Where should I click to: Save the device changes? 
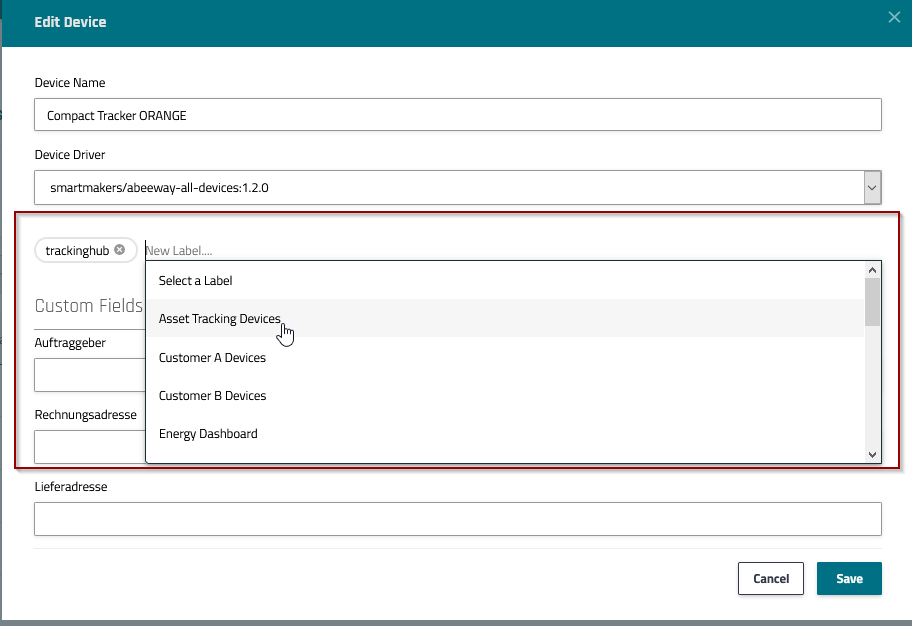848,579
